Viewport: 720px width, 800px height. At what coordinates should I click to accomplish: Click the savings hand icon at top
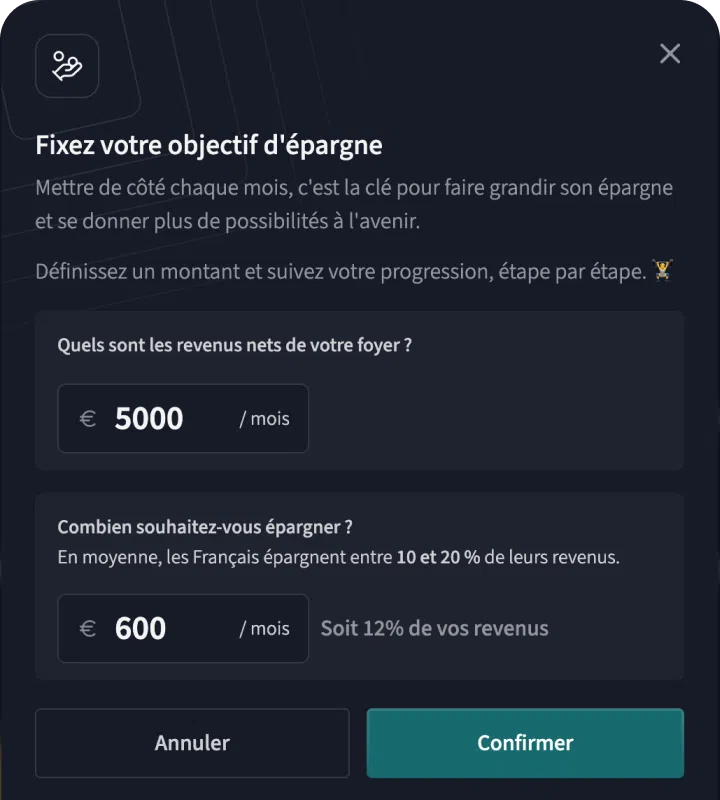tap(67, 66)
